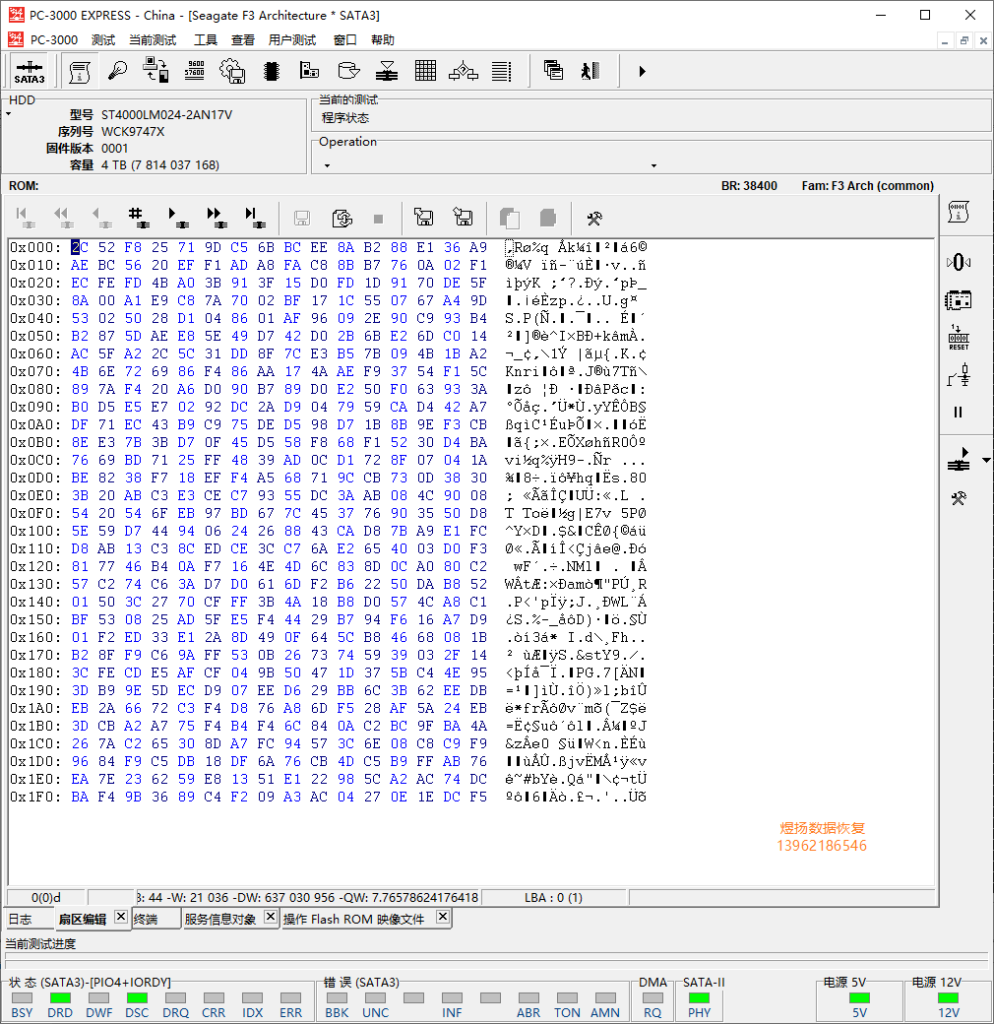Close the 操作 Flash ROM 映像文件 tab

[x=443, y=917]
